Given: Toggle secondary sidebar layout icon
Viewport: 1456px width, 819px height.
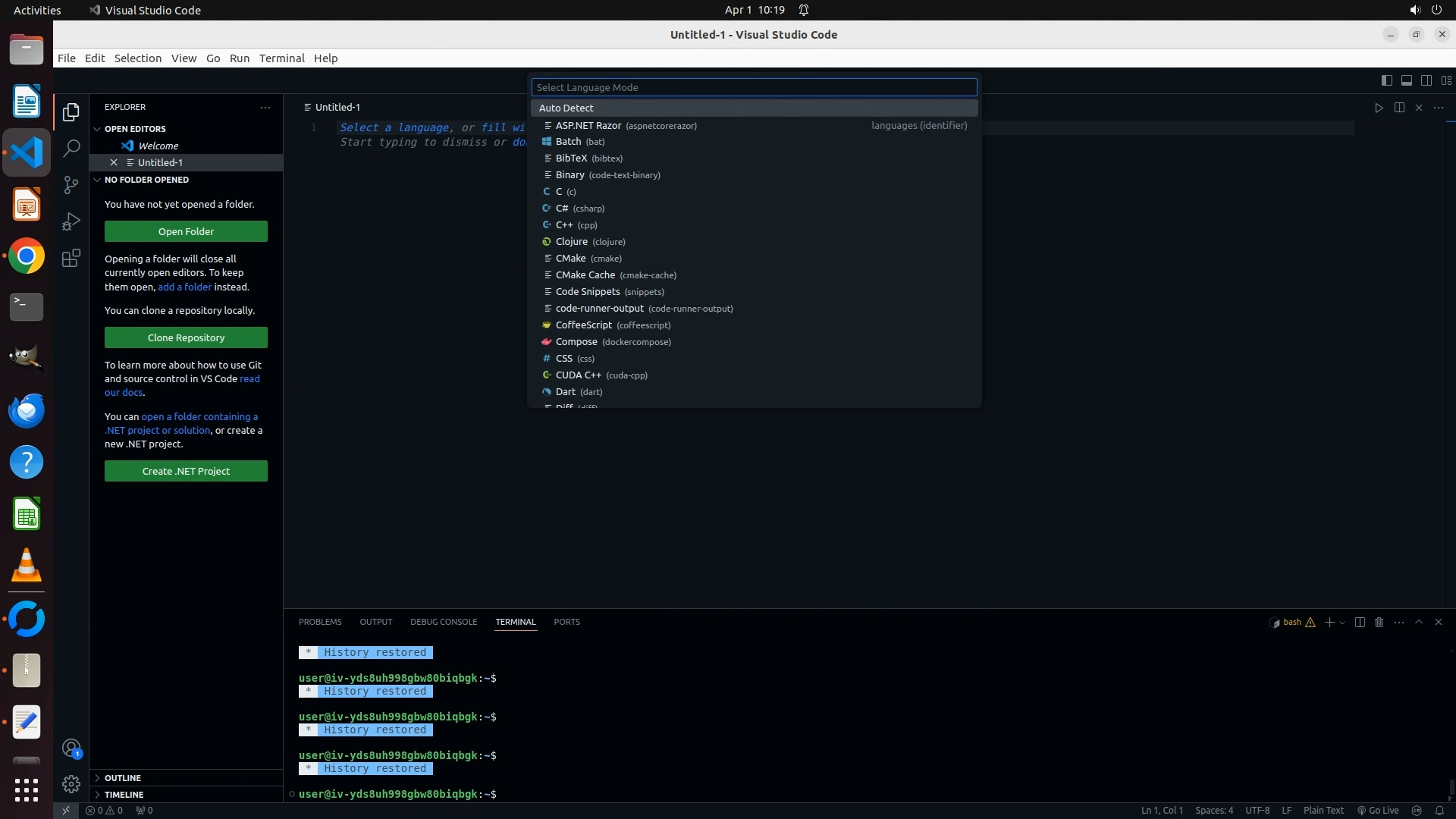Looking at the screenshot, I should pos(1426,80).
